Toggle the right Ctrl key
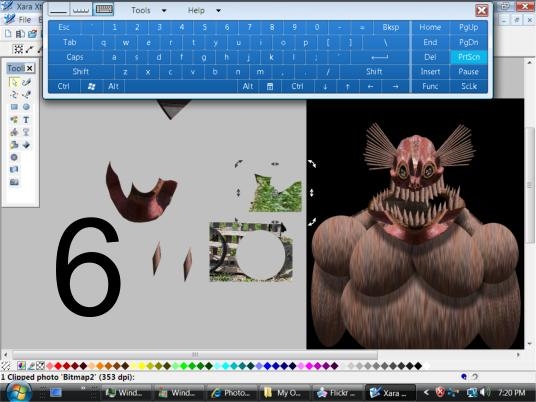This screenshot has height=402, width=536. point(297,86)
